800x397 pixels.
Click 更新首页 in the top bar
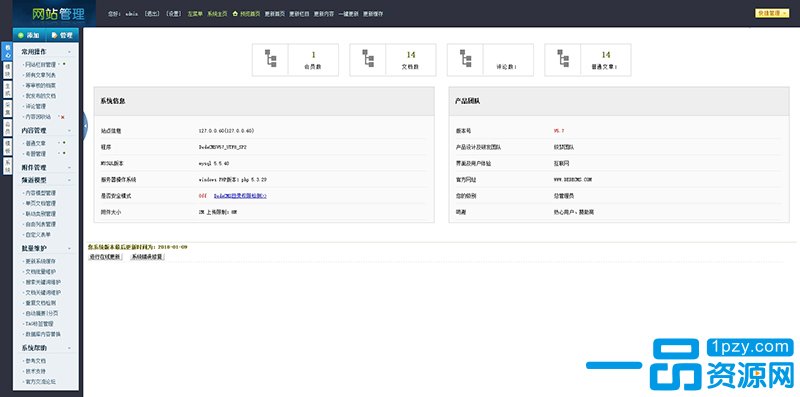pos(274,14)
